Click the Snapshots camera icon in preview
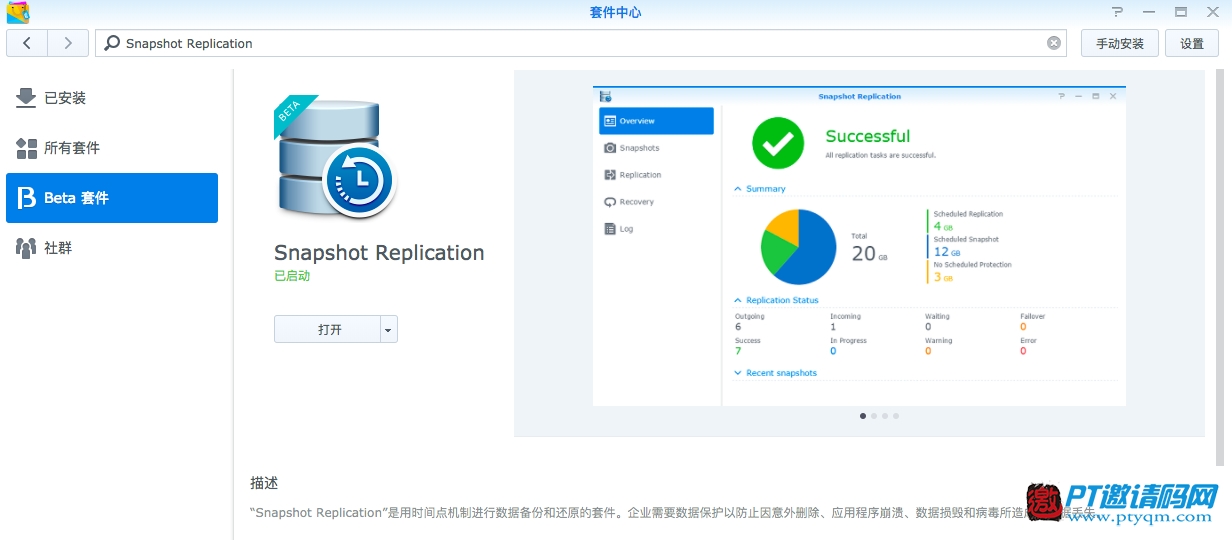 pyautogui.click(x=610, y=148)
